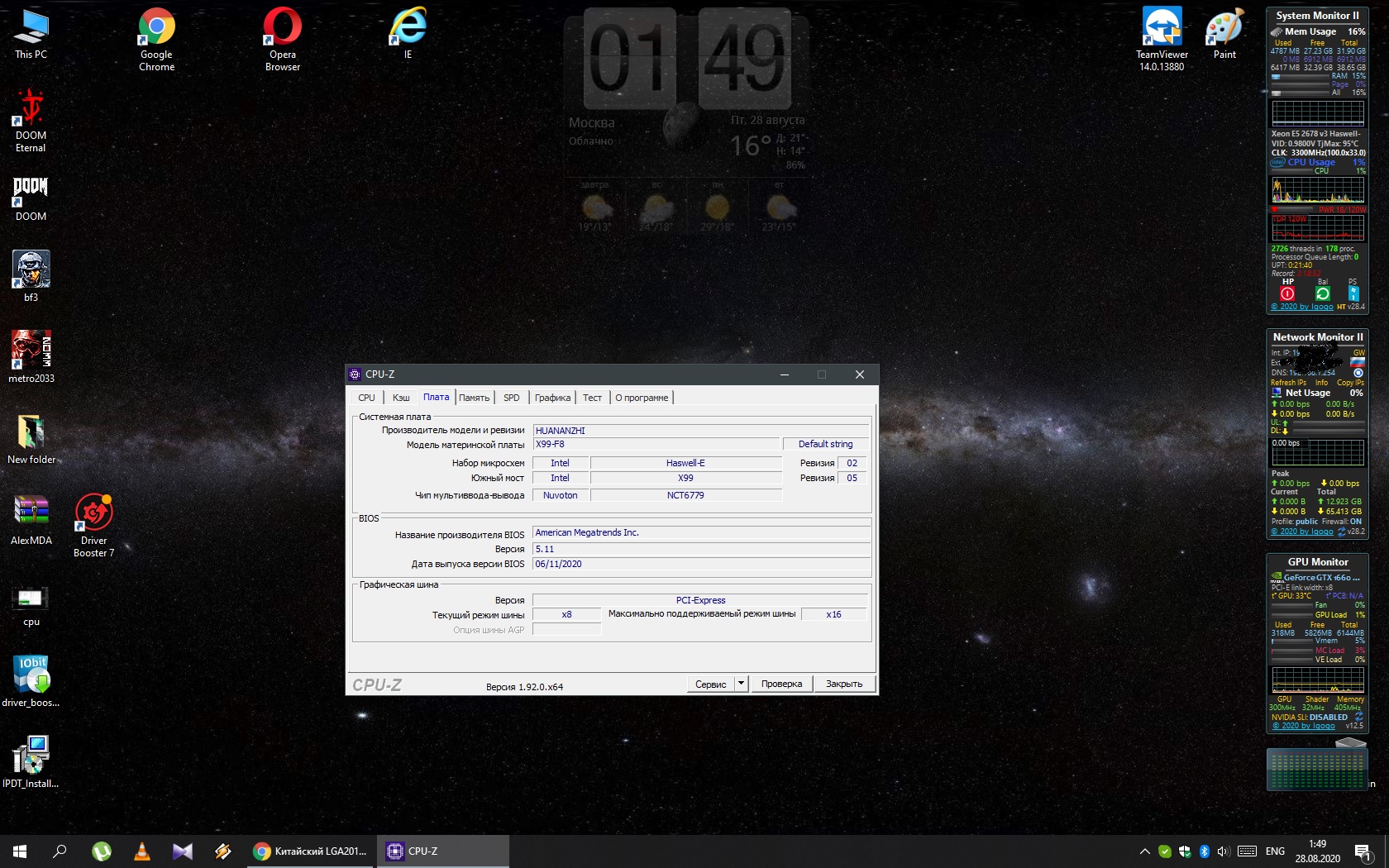The width and height of the screenshot is (1389, 868).
Task: Open taskbar search magnifier
Action: [x=60, y=851]
